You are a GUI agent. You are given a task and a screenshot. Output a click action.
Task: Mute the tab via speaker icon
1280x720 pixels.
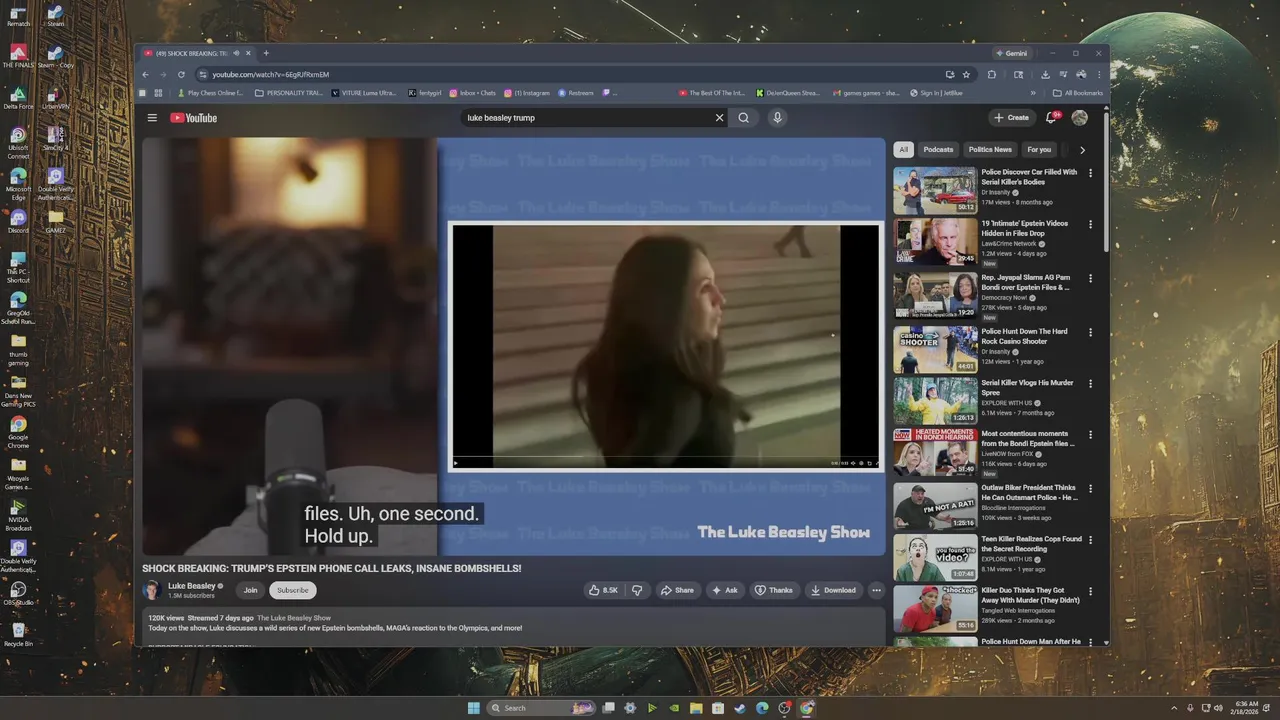[x=236, y=53]
